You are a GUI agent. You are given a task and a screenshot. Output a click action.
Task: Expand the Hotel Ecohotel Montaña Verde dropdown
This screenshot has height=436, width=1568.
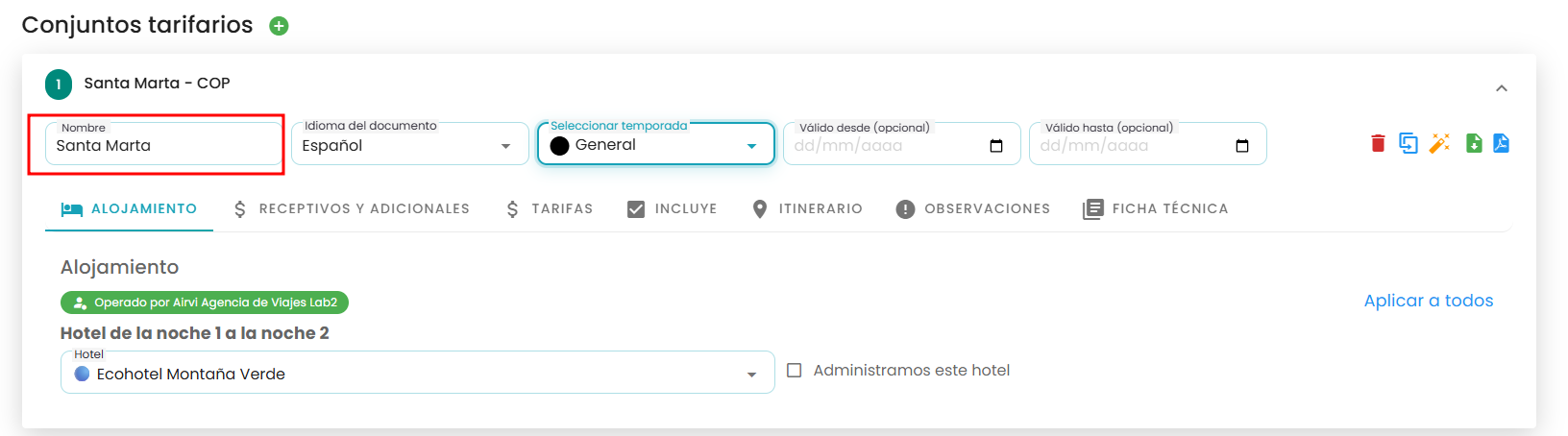[418, 373]
